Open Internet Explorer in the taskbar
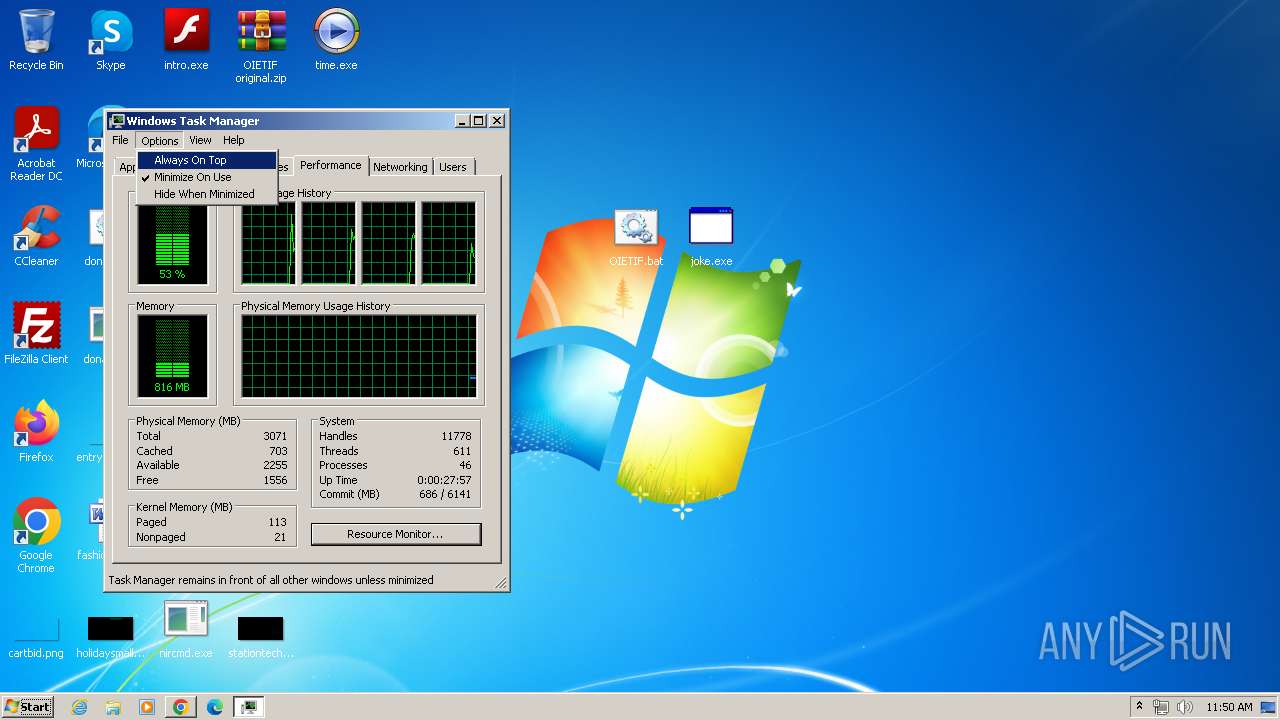The width and height of the screenshot is (1280, 720). [x=79, y=707]
